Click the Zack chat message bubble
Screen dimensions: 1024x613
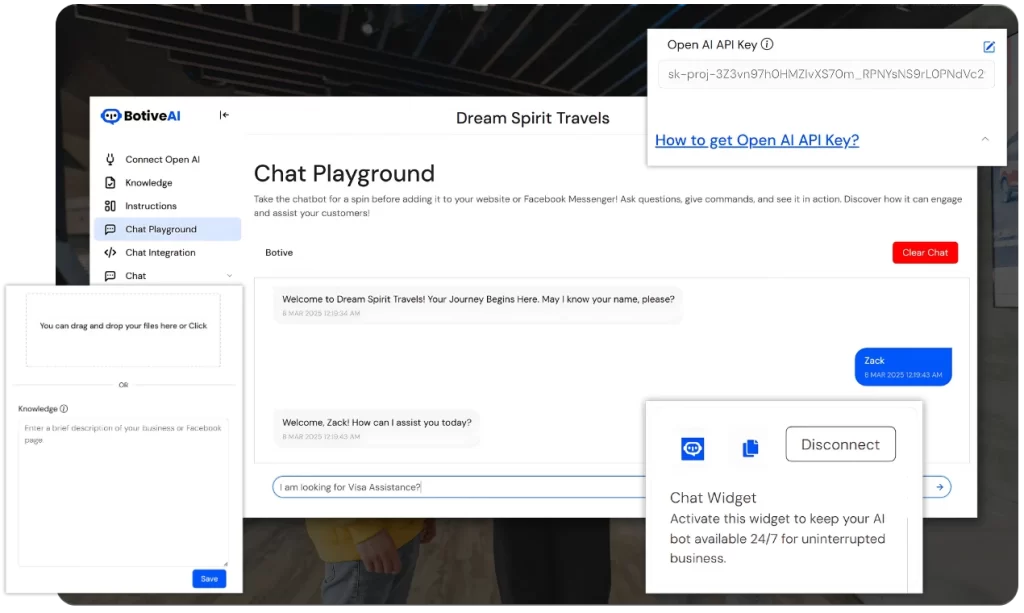pos(903,368)
